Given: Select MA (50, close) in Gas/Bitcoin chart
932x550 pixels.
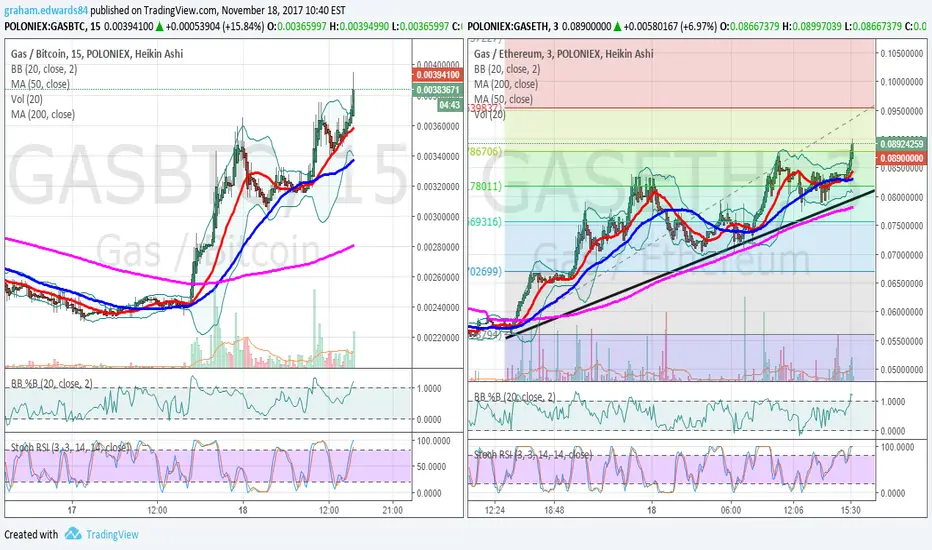Looking at the screenshot, I should click(x=40, y=84).
